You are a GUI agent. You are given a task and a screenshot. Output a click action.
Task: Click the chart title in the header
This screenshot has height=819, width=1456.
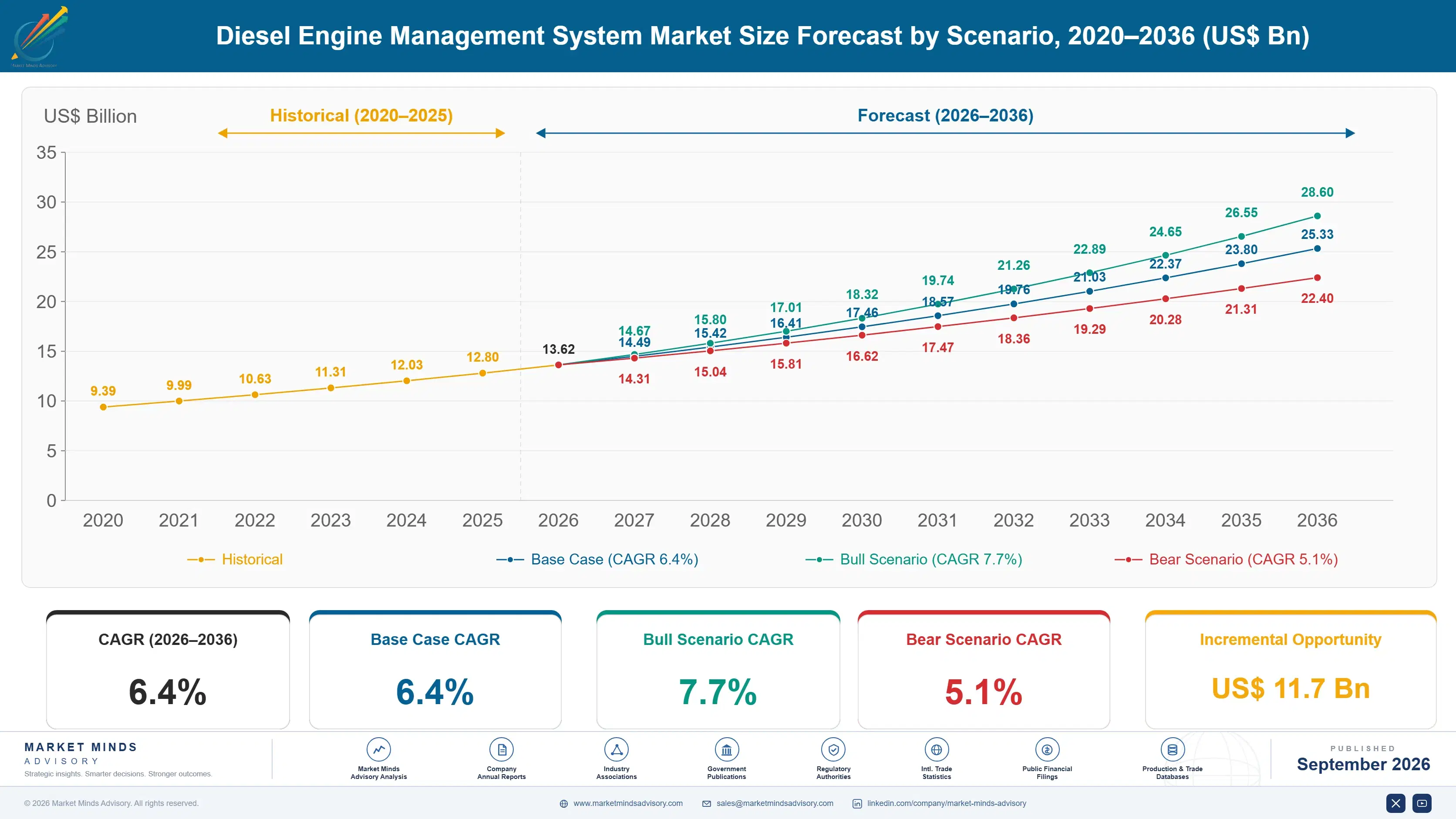[x=762, y=36]
